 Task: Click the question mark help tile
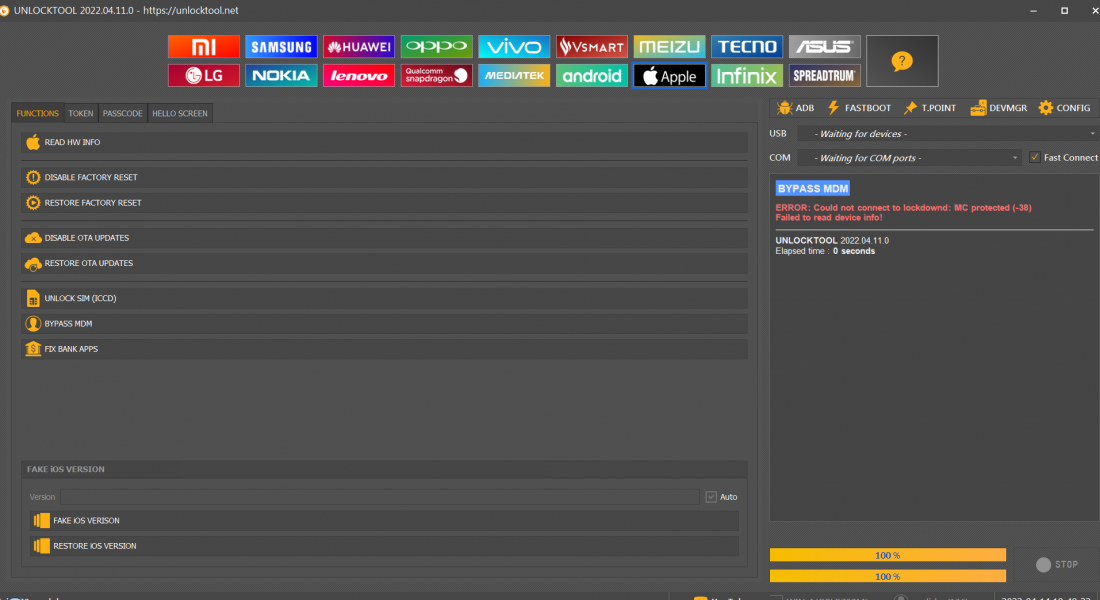pyautogui.click(x=902, y=61)
